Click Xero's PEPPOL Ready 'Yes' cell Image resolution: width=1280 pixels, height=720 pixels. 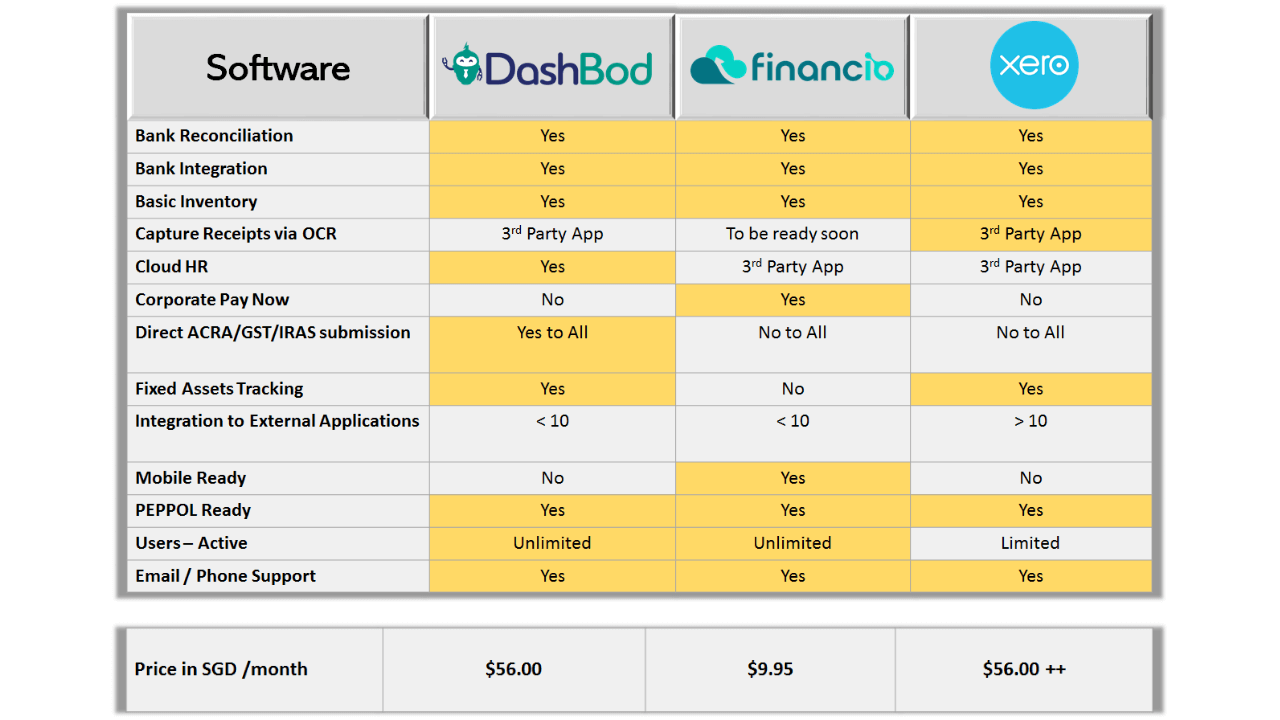(1031, 510)
